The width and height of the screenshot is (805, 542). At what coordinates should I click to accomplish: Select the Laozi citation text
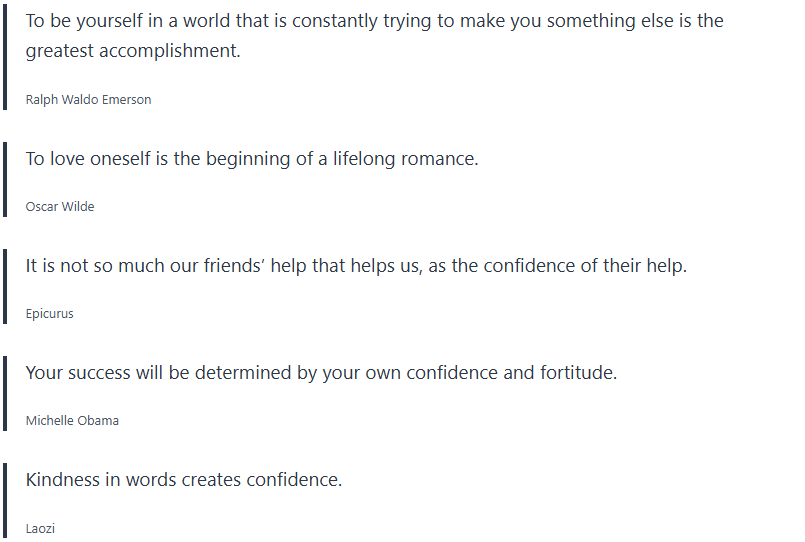click(40, 528)
